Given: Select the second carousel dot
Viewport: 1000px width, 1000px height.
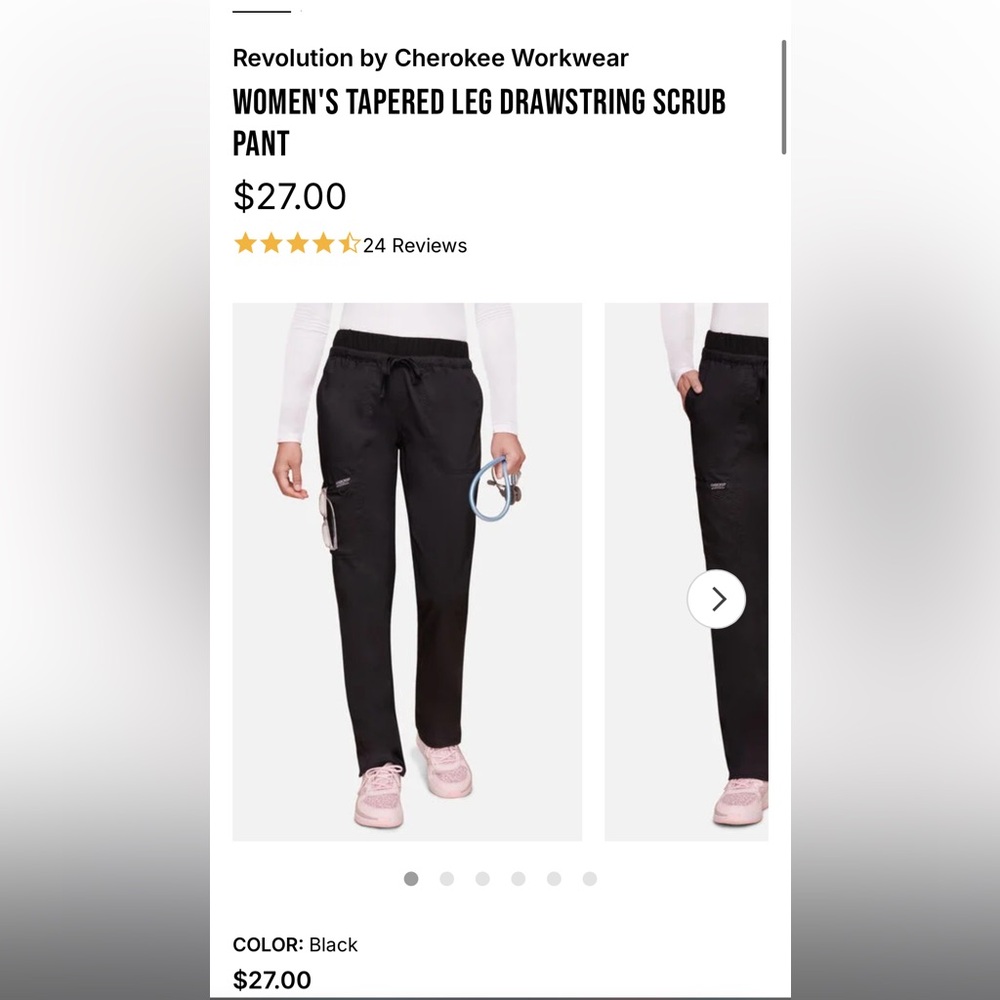Looking at the screenshot, I should tap(447, 879).
